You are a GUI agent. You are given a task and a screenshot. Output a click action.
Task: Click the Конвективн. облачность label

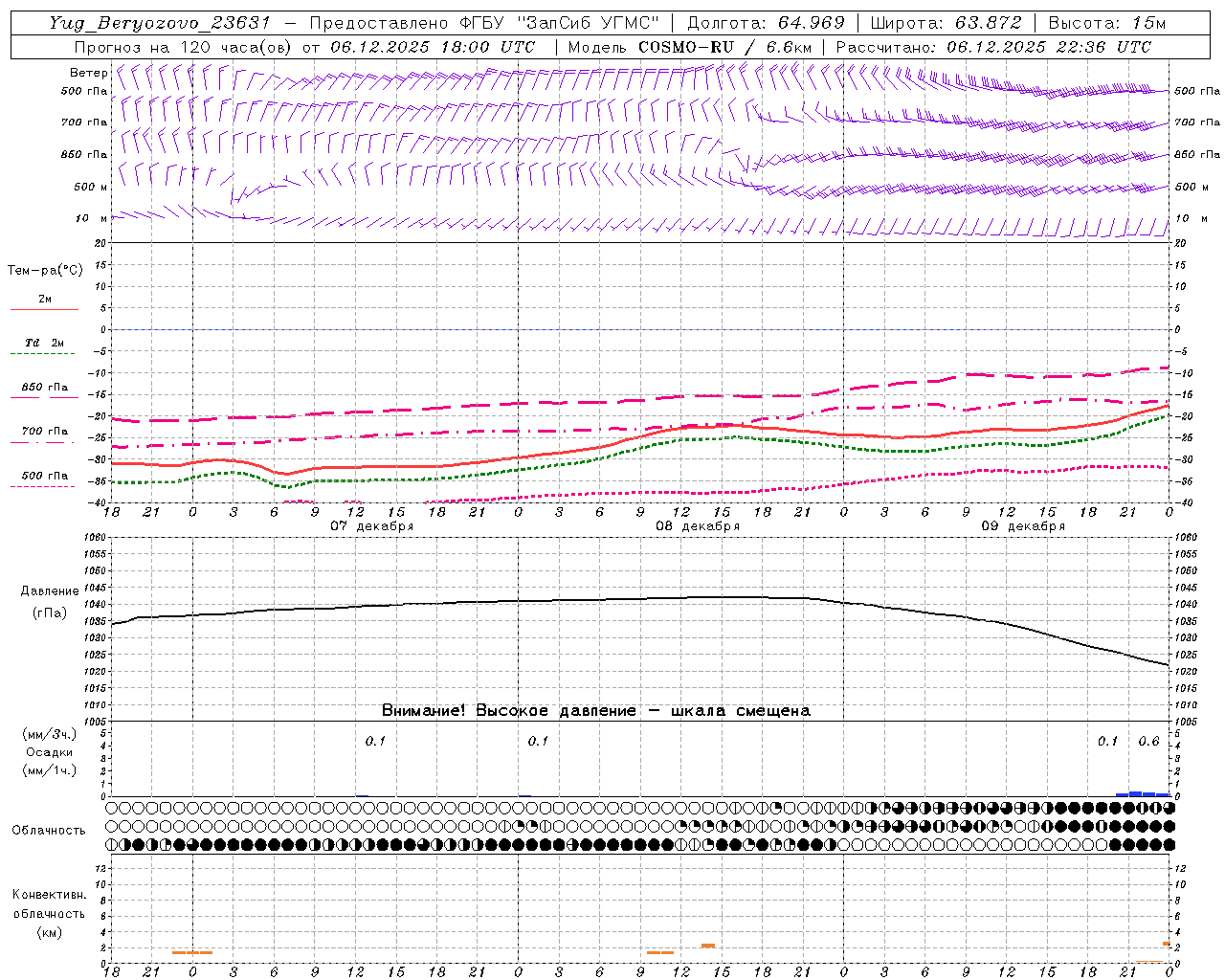[49, 904]
